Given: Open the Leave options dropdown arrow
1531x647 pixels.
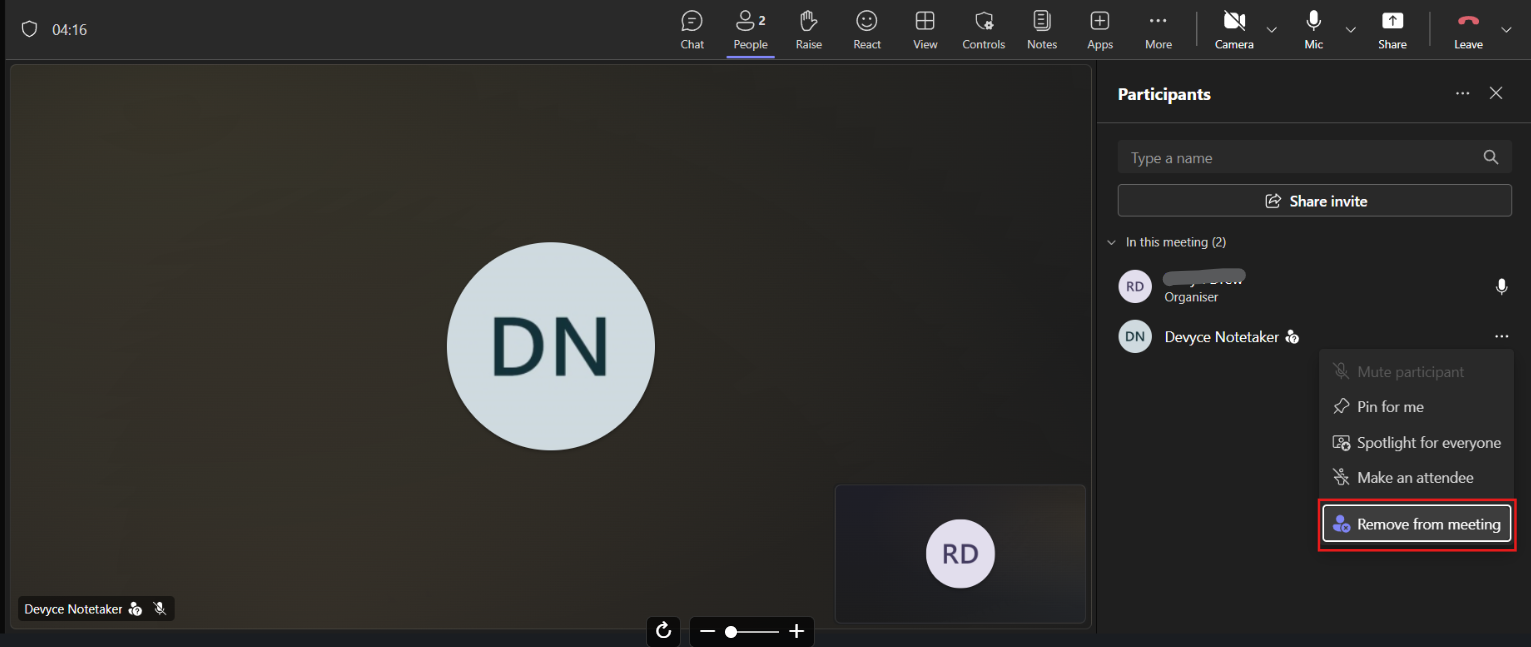Looking at the screenshot, I should tap(1506, 30).
